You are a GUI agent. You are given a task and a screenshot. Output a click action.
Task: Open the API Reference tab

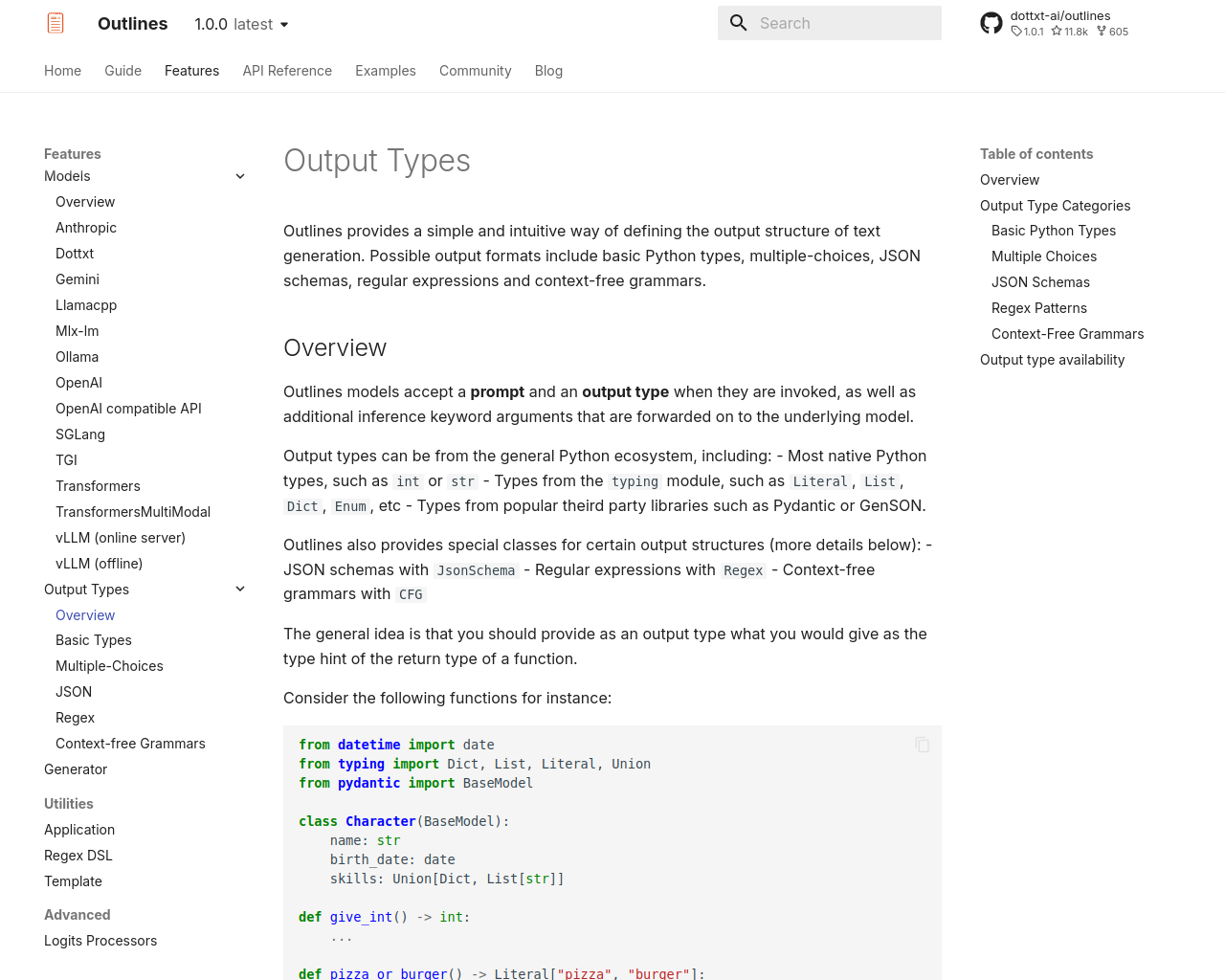point(287,71)
